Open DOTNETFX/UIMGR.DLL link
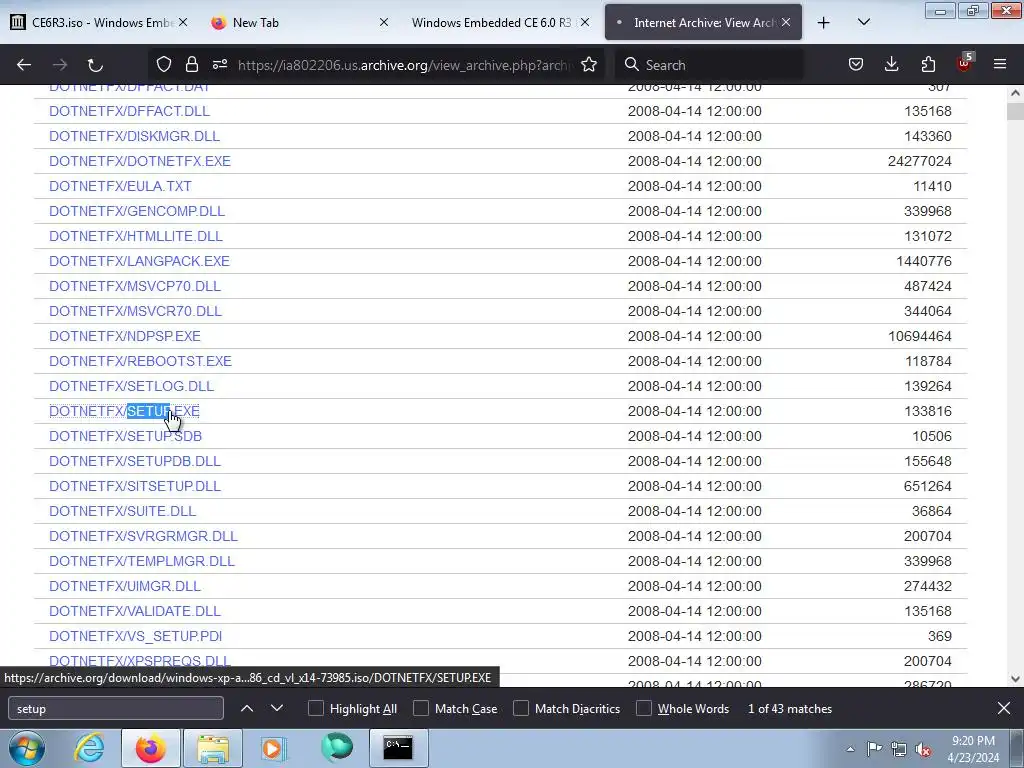Viewport: 1024px width, 768px height. pos(125,586)
